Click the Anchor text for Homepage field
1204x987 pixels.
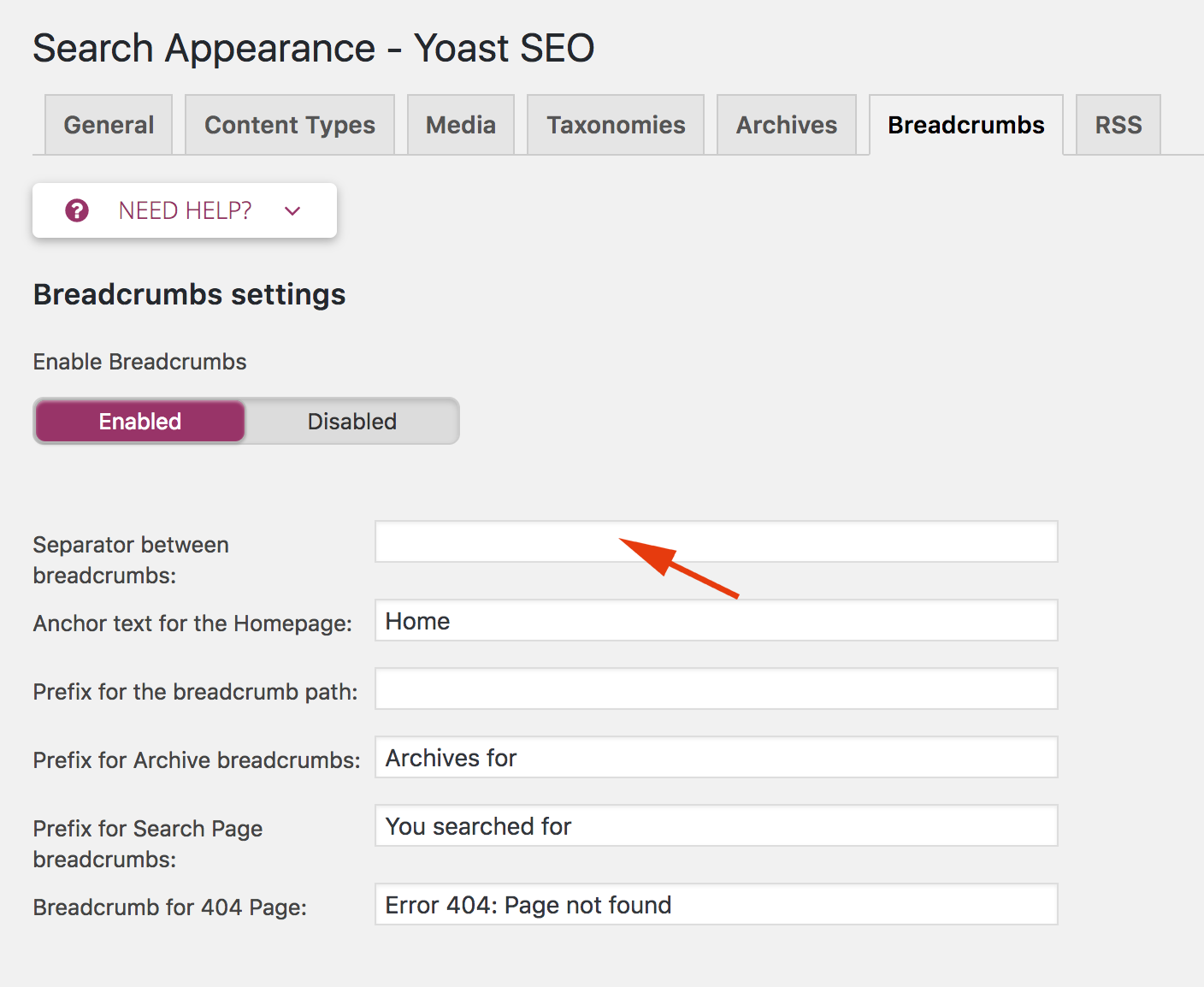point(717,620)
